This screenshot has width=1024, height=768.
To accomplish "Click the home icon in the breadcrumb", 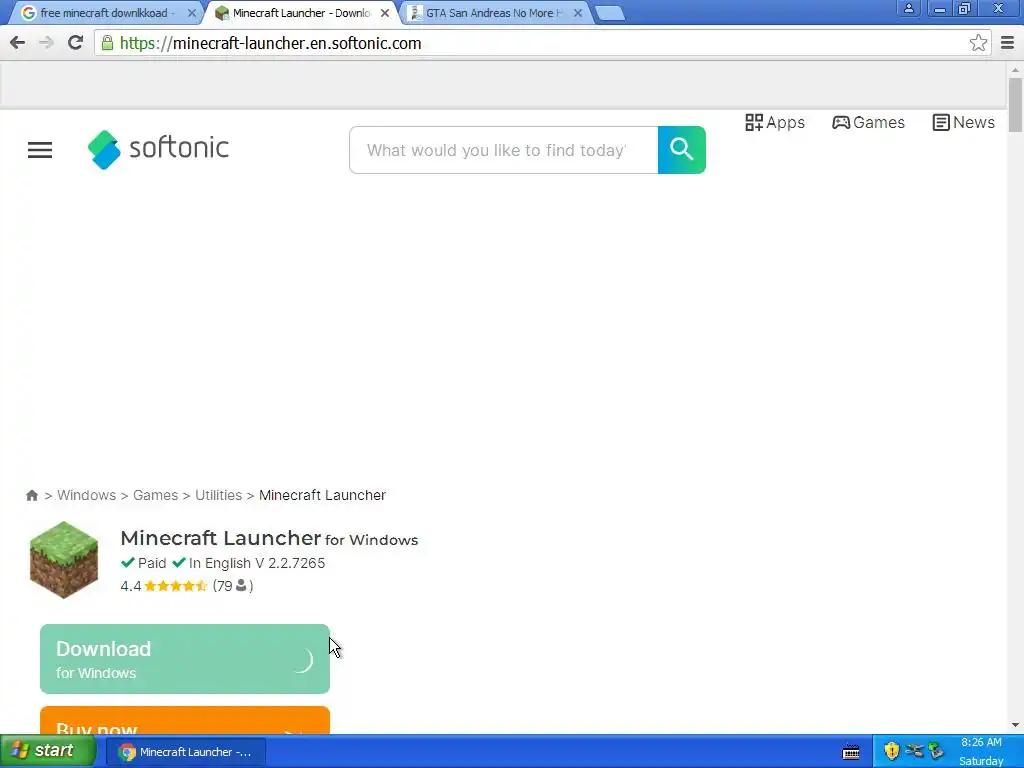I will click(x=32, y=495).
